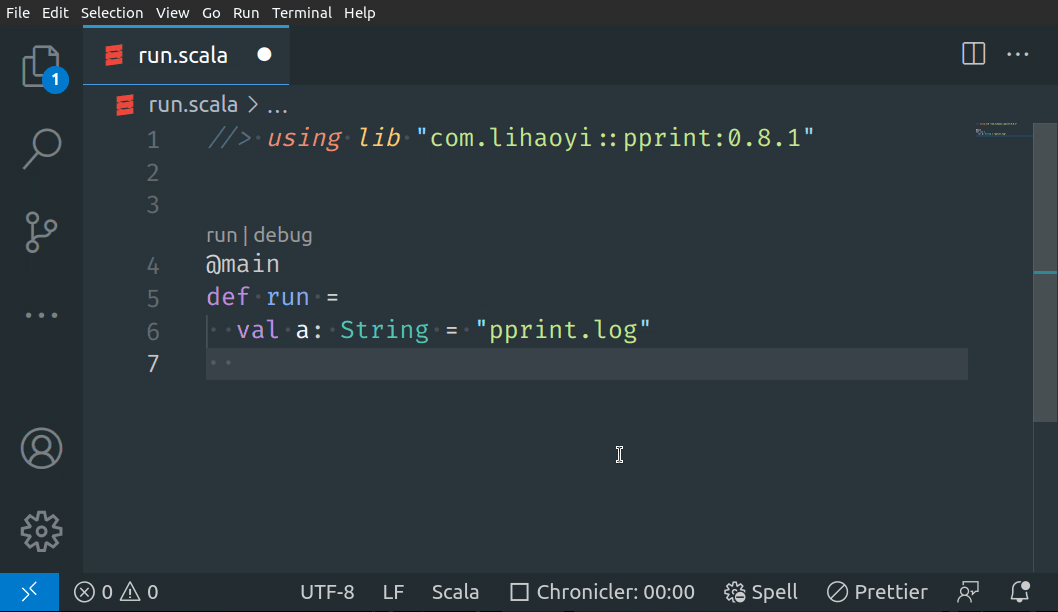This screenshot has width=1058, height=612.
Task: Select the run.scala editor tab
Action: (186, 55)
